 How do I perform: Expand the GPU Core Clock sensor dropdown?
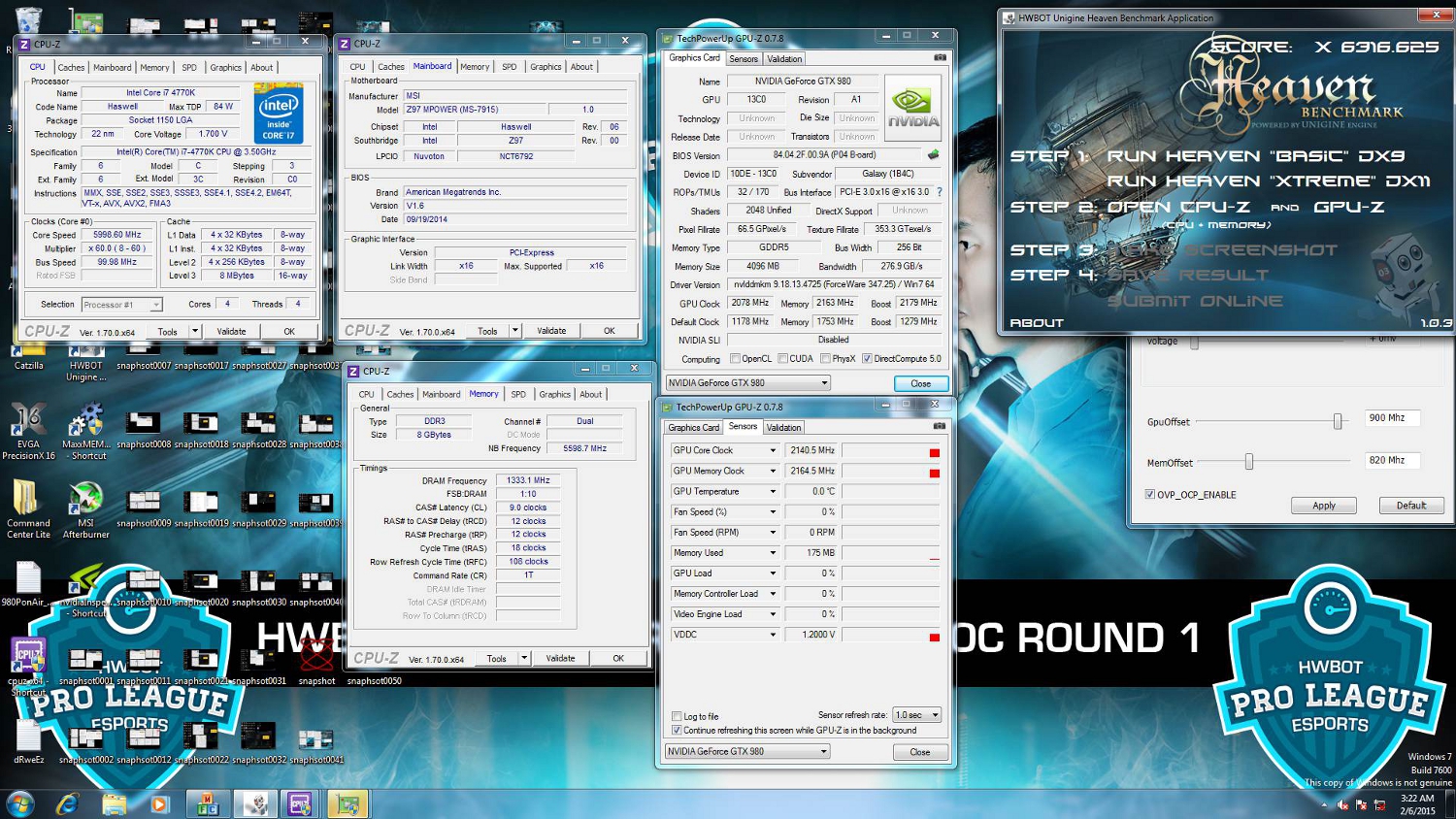(773, 450)
